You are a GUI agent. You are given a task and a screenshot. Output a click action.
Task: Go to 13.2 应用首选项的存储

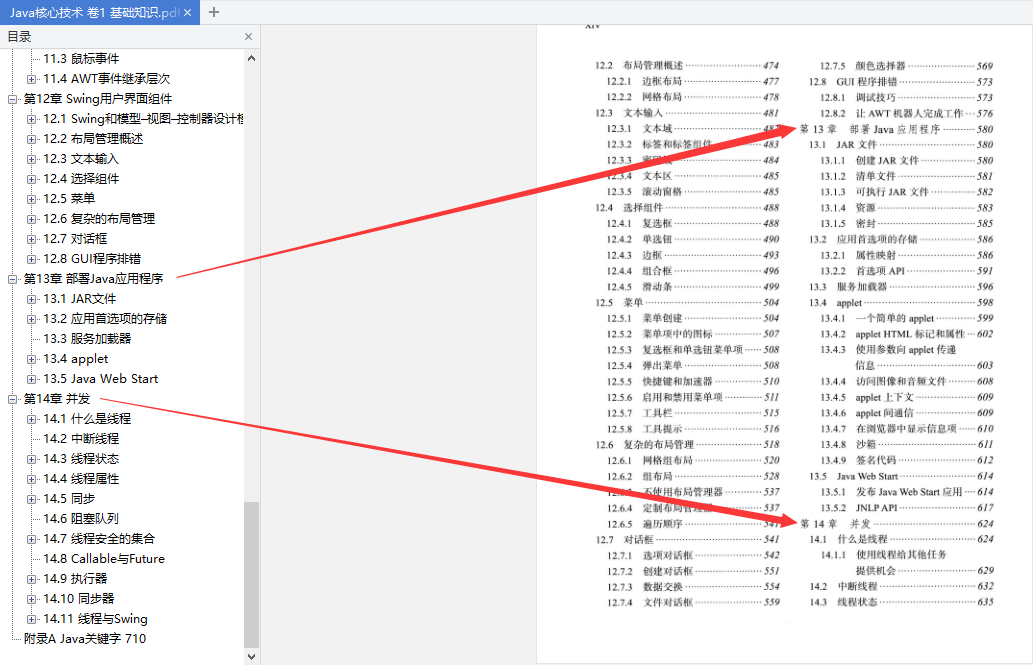pyautogui.click(x=105, y=318)
